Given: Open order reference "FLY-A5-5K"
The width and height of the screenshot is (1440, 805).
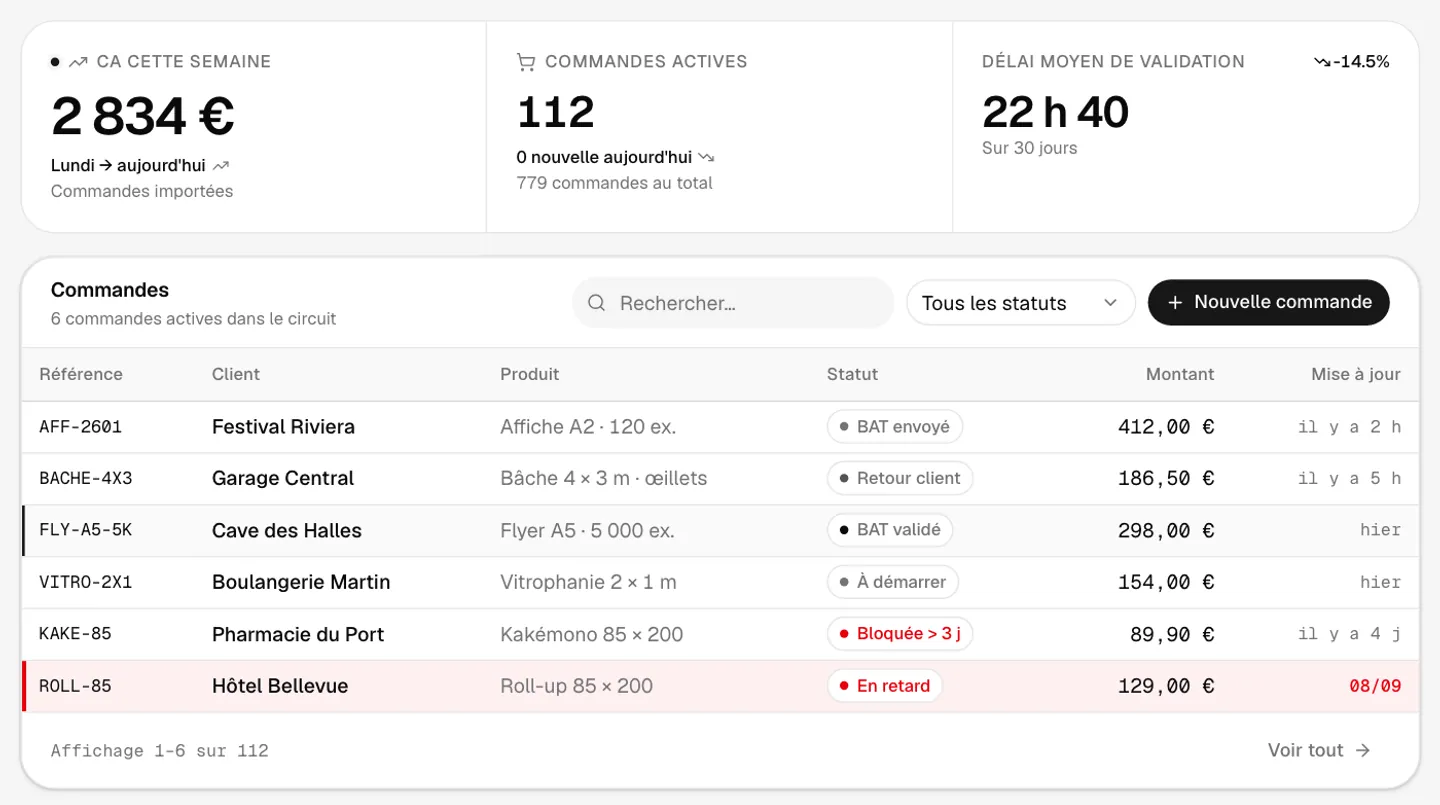Looking at the screenshot, I should point(86,530).
